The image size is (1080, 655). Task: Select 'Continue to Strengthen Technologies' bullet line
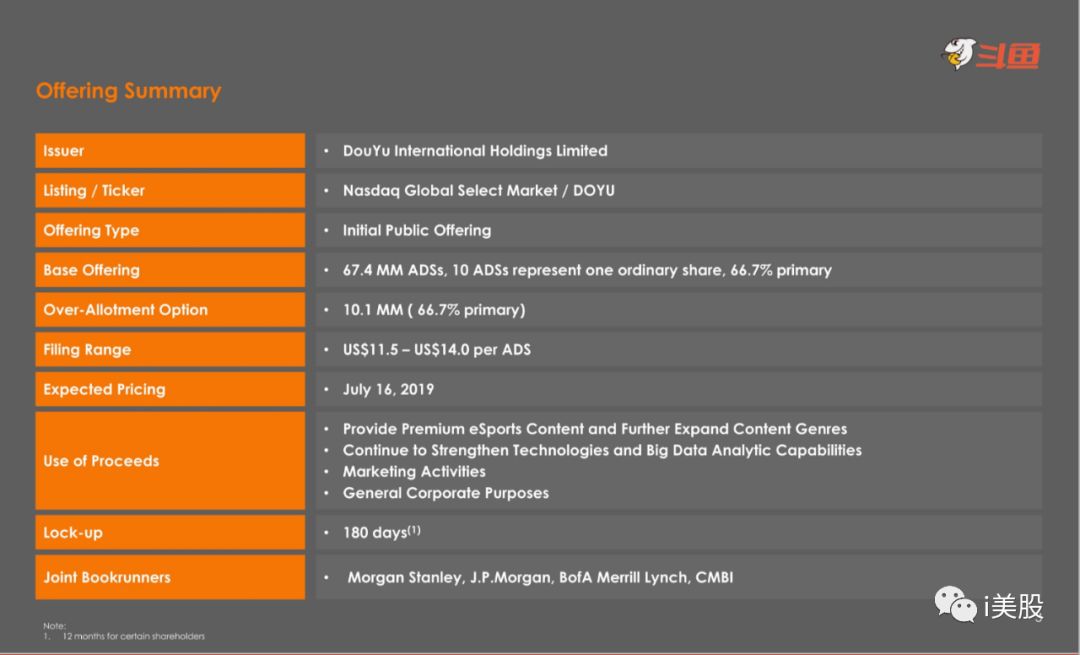[x=602, y=450]
